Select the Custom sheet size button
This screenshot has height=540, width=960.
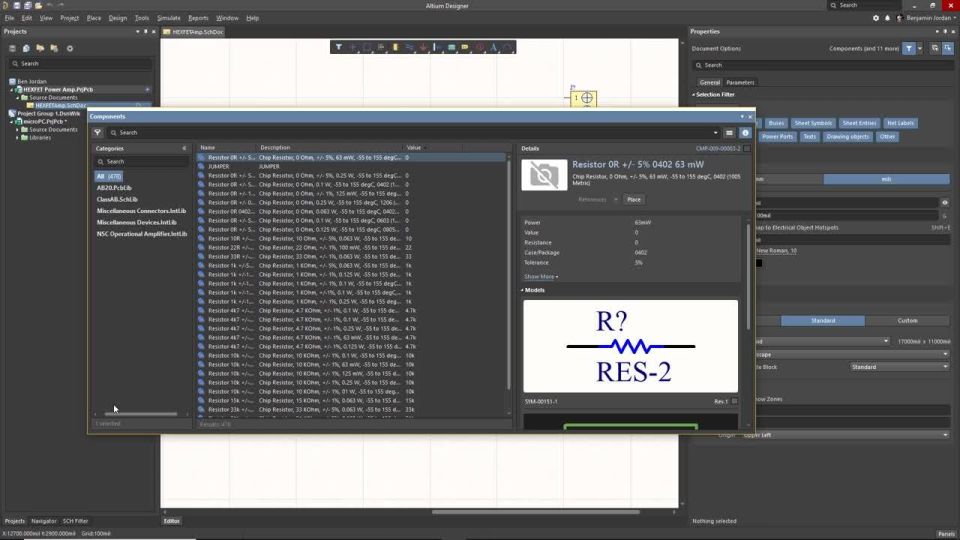[x=907, y=321]
